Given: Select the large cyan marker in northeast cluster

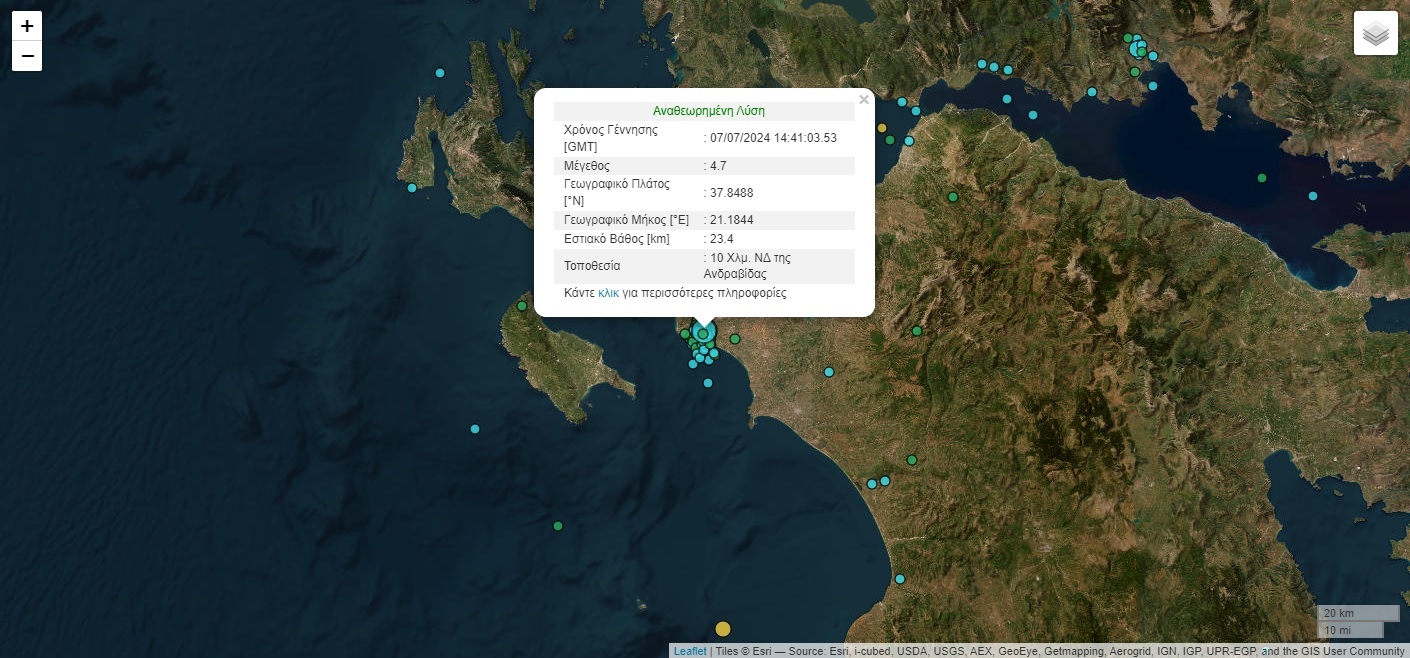Looking at the screenshot, I should [1136, 48].
